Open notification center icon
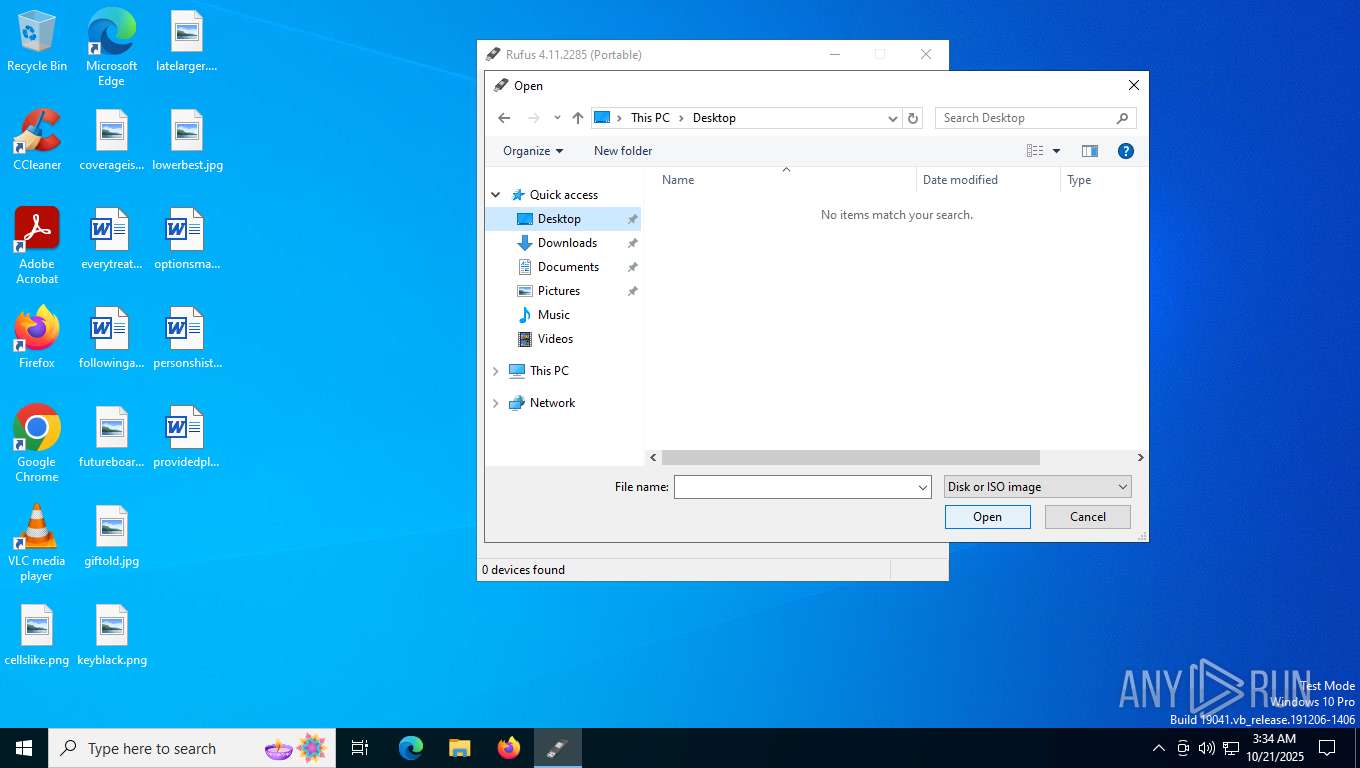The width and height of the screenshot is (1360, 768). click(1327, 748)
